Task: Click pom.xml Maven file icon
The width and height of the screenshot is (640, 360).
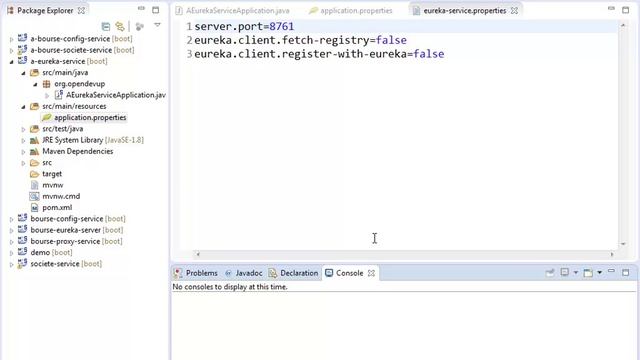Action: pos(35,208)
